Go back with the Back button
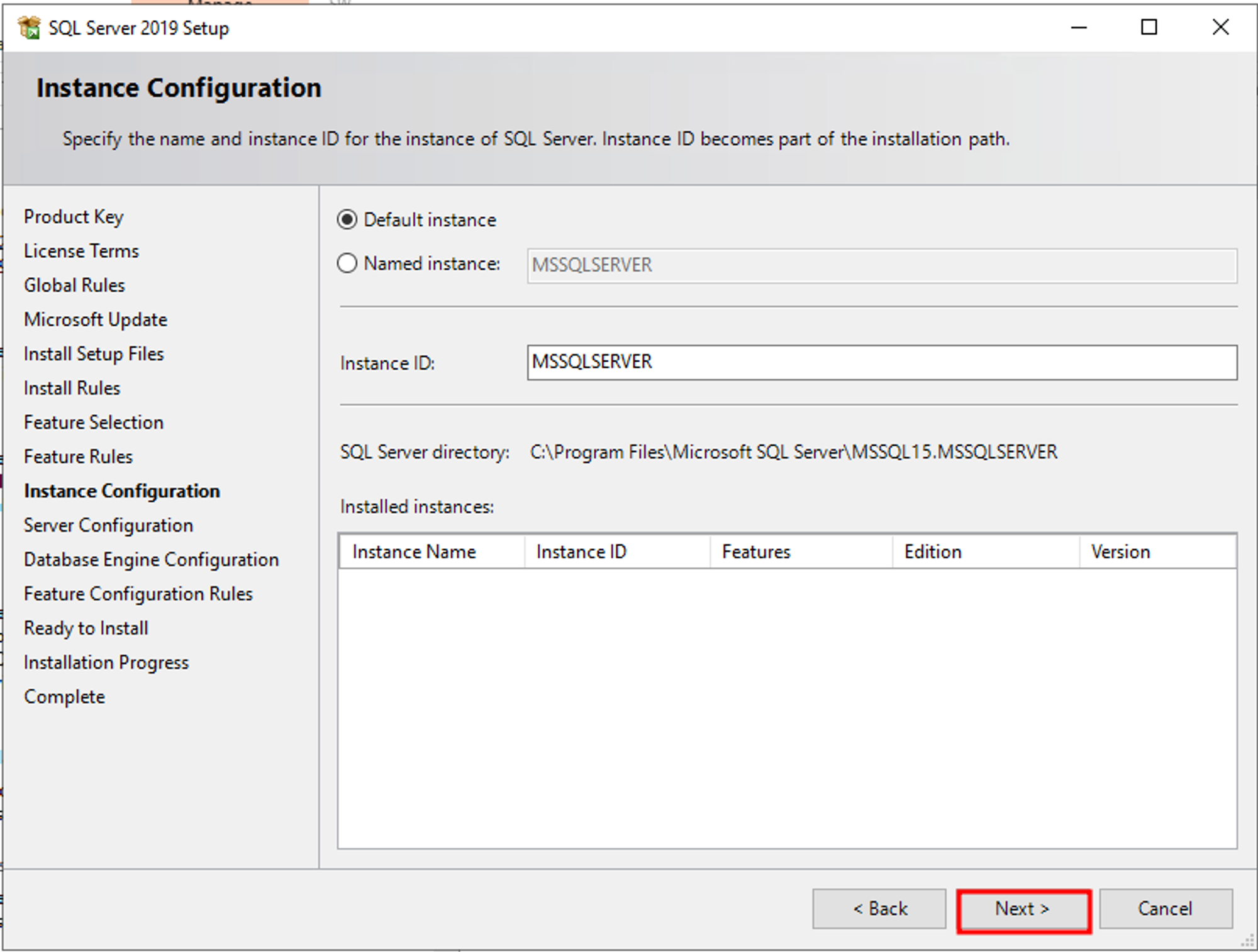Image resolution: width=1258 pixels, height=952 pixels. click(x=879, y=909)
